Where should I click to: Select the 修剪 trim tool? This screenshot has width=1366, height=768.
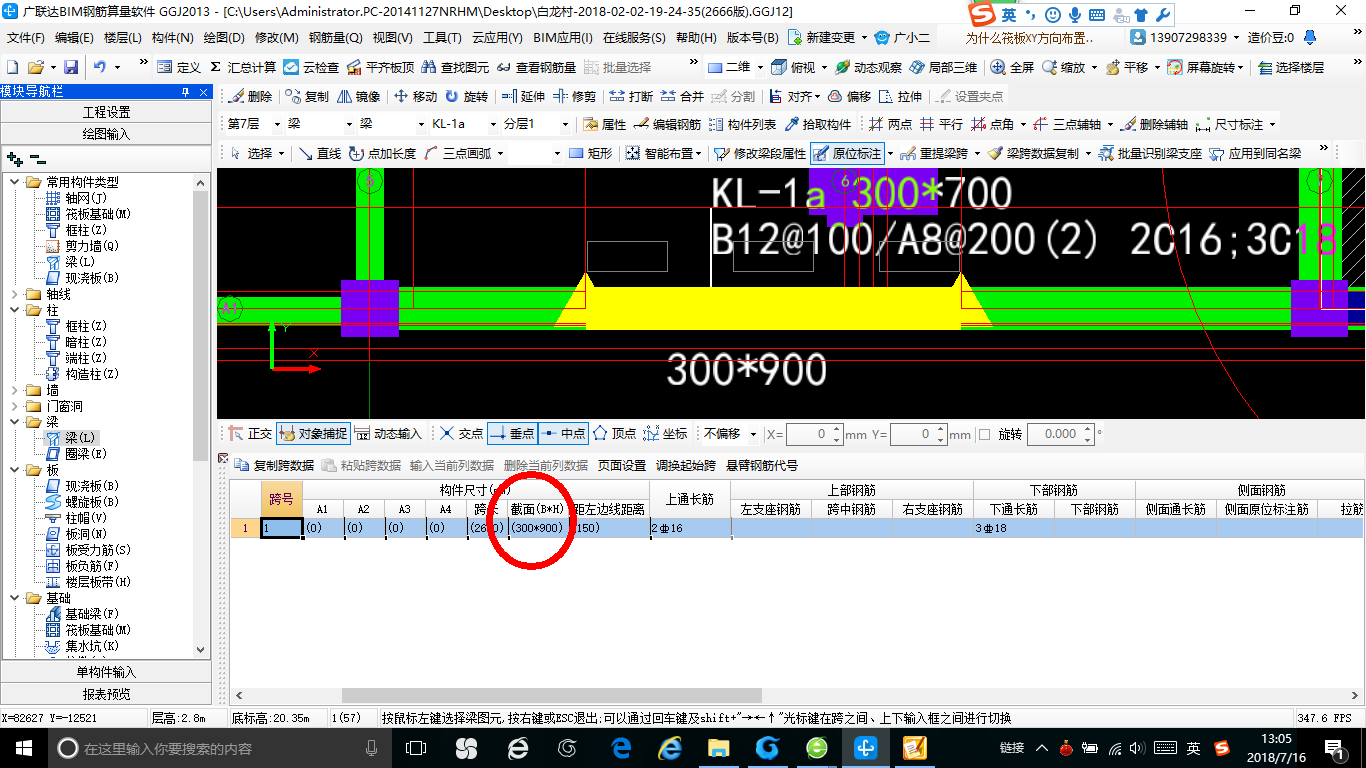(x=575, y=97)
